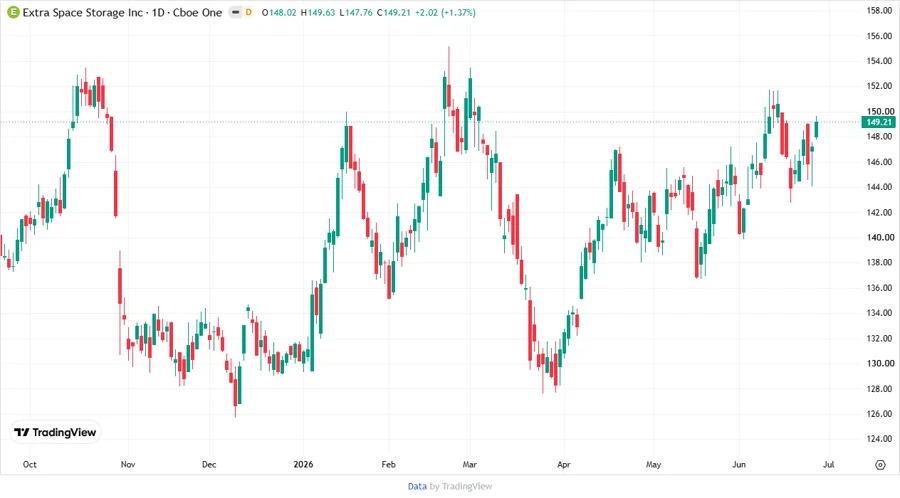Click the open value O148.02
Image resolution: width=900 pixels, height=498 pixels.
click(x=279, y=12)
